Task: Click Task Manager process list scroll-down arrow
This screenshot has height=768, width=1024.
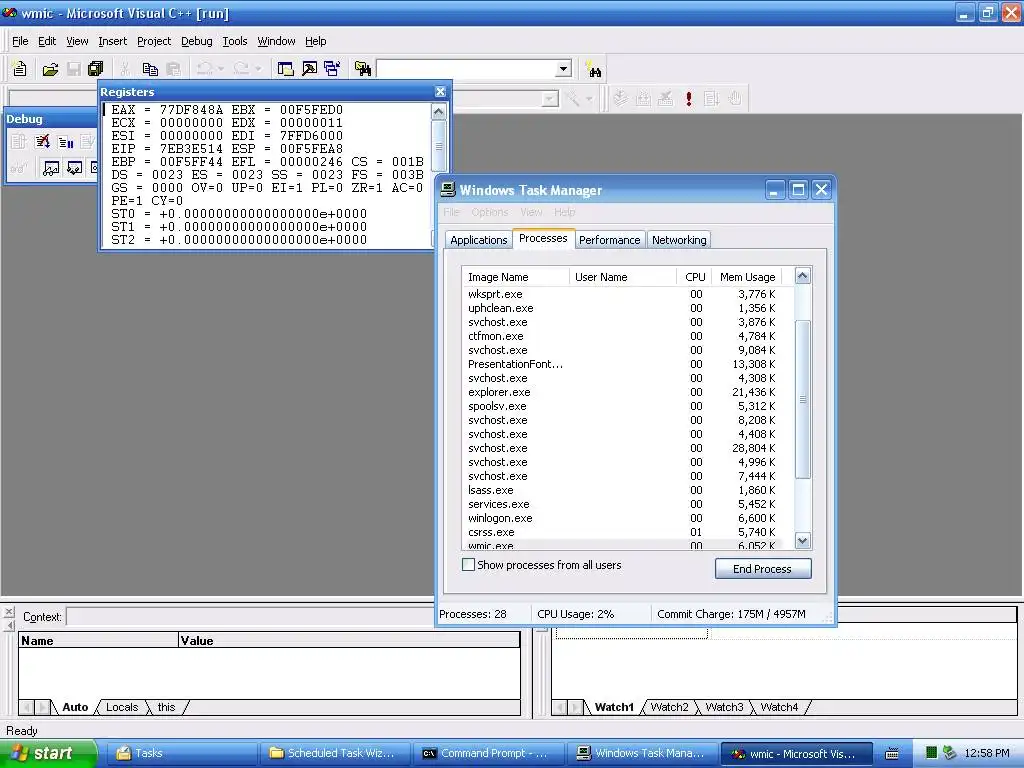Action: pos(803,540)
